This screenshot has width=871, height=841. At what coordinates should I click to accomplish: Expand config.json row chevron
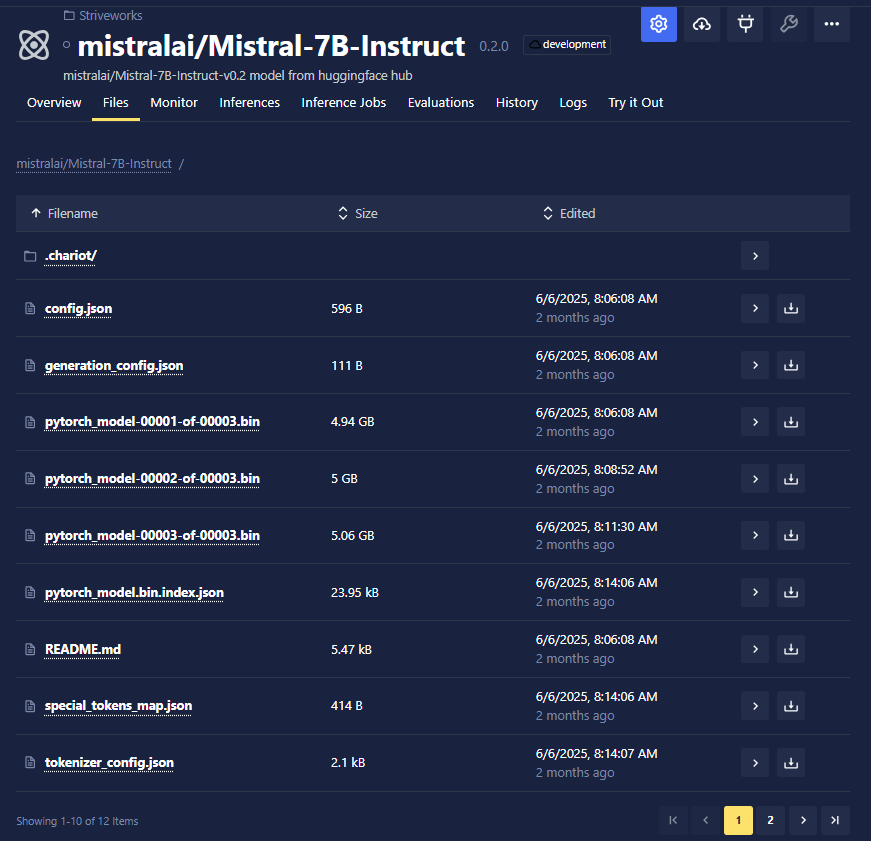[x=755, y=308]
